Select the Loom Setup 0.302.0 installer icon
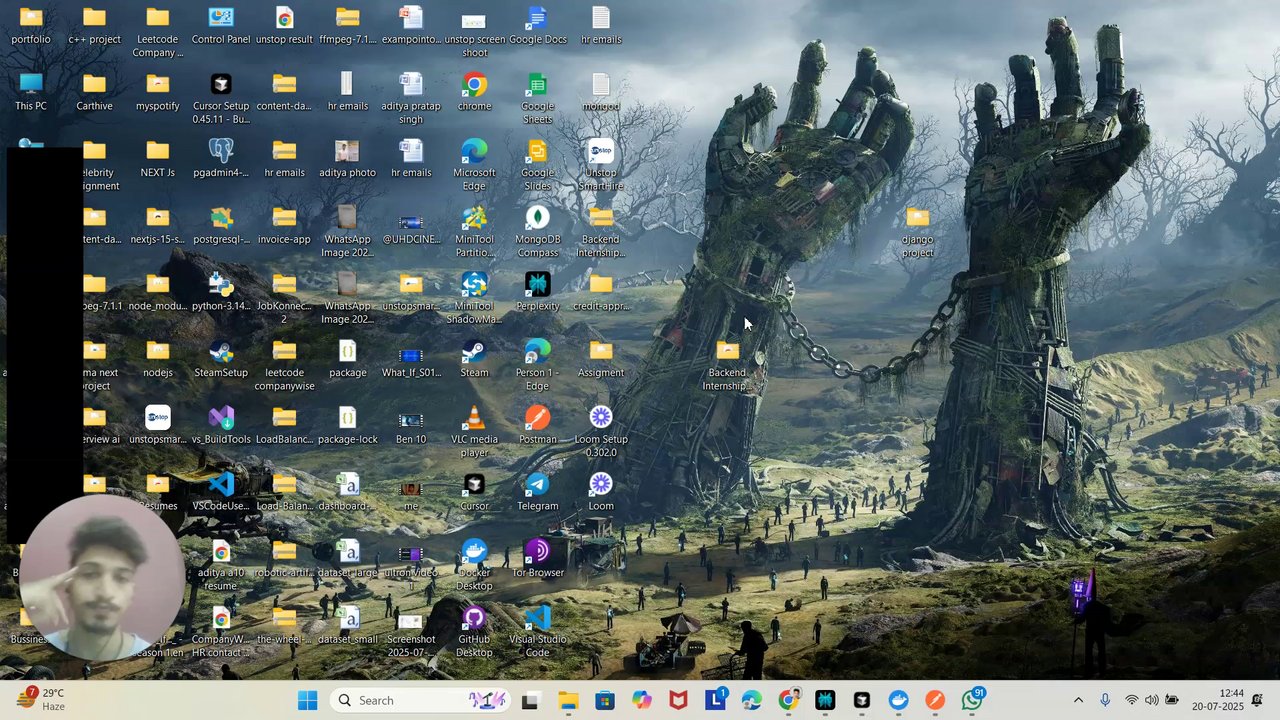 click(x=600, y=432)
